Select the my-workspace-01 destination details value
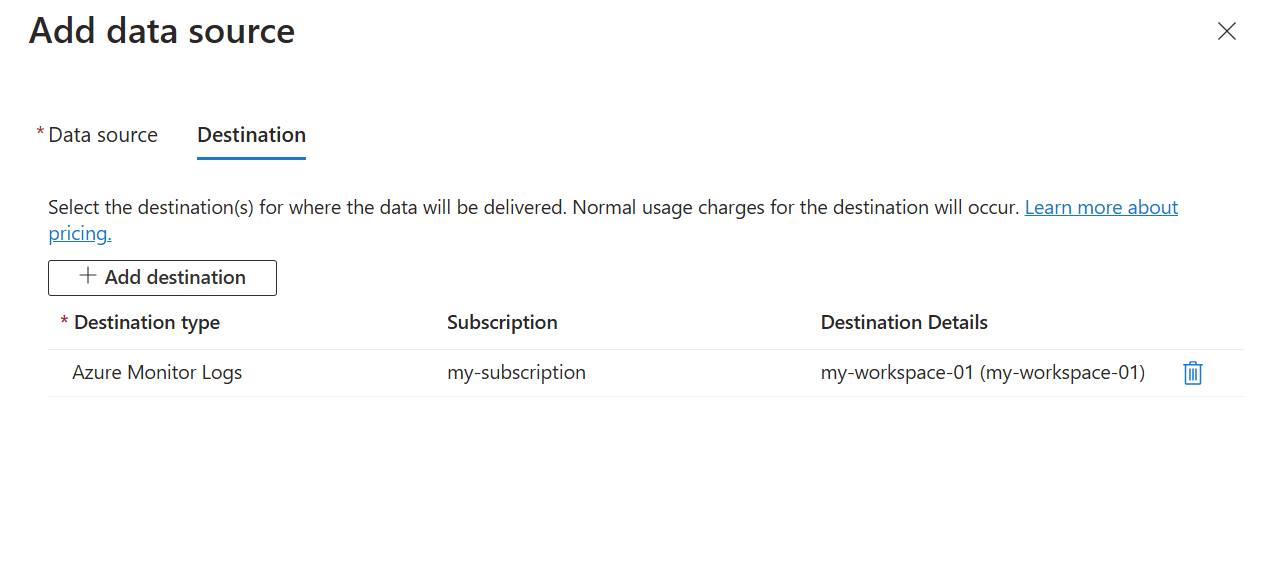Viewport: 1278px width, 577px height. pos(983,373)
